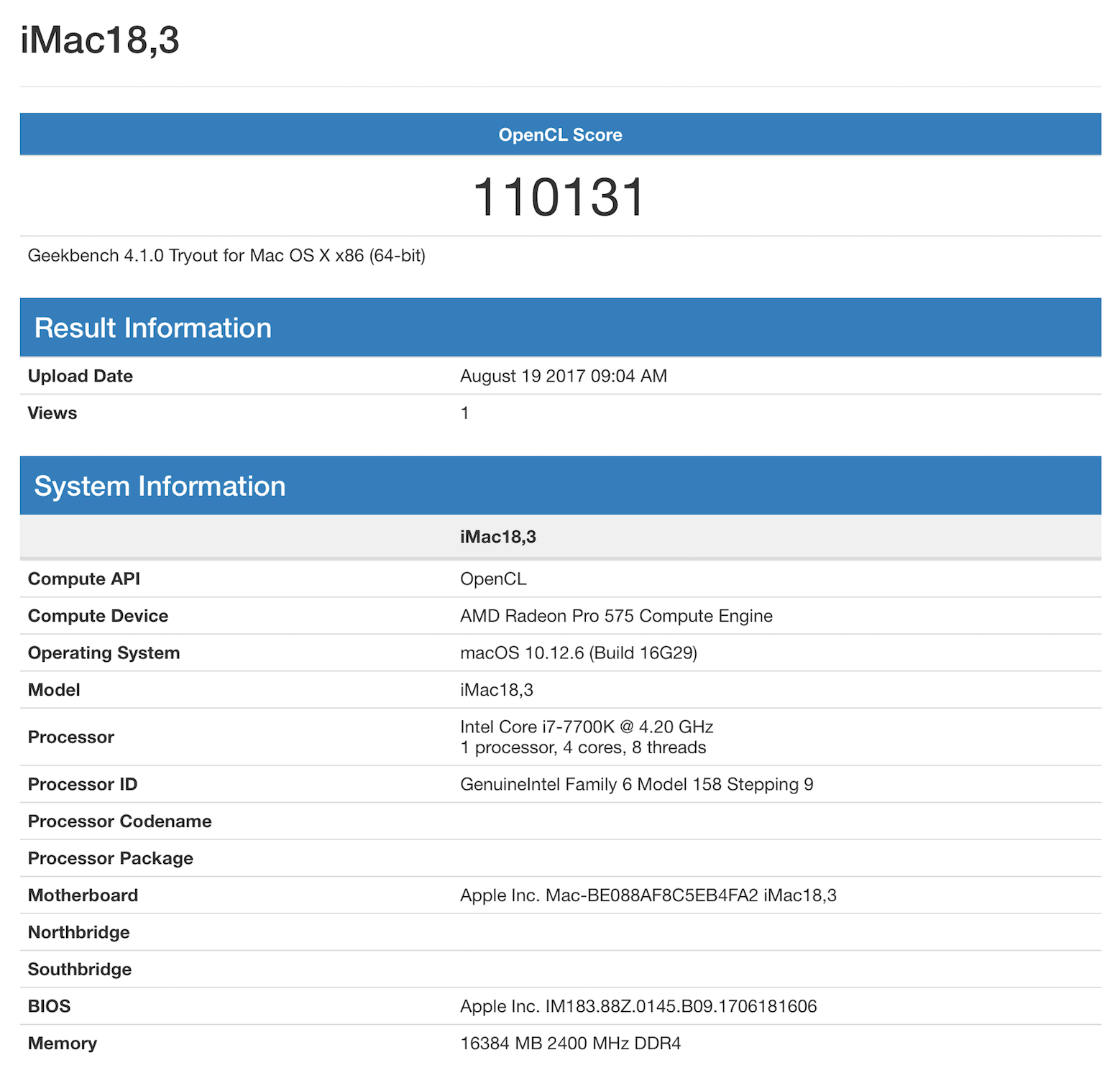Viewport: 1120px width, 1078px height.
Task: Click the macOS 10.12.6 operating system value
Action: point(578,653)
